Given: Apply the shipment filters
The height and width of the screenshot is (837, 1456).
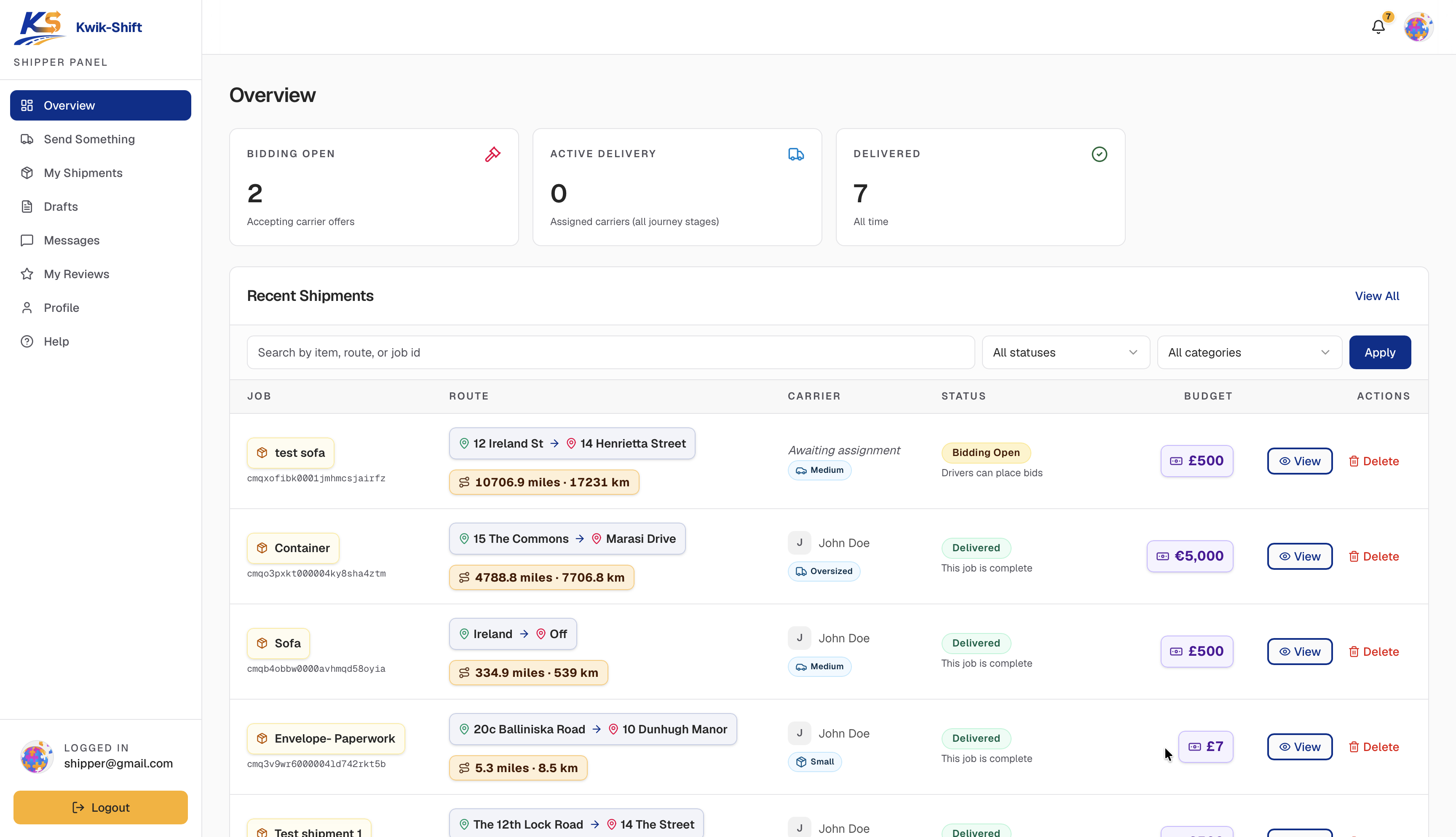Looking at the screenshot, I should click(x=1380, y=352).
